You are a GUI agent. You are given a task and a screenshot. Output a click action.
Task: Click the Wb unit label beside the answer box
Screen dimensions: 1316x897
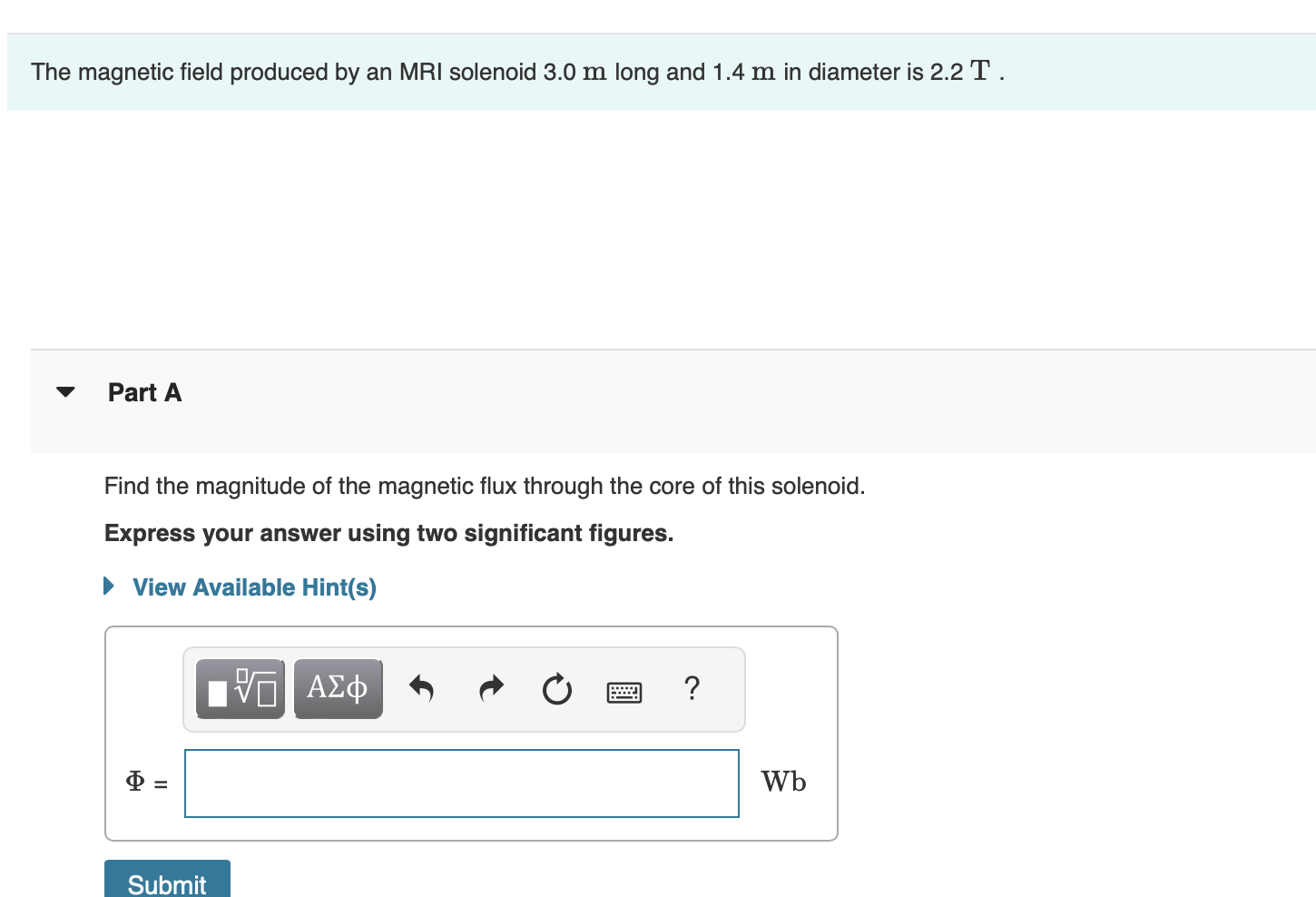pos(783,782)
